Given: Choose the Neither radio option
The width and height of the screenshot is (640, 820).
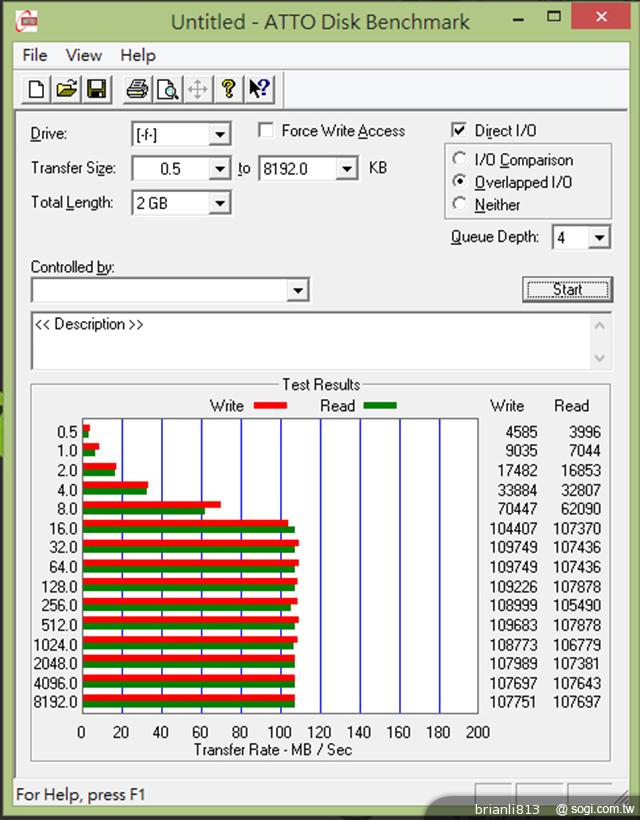Looking at the screenshot, I should point(460,204).
